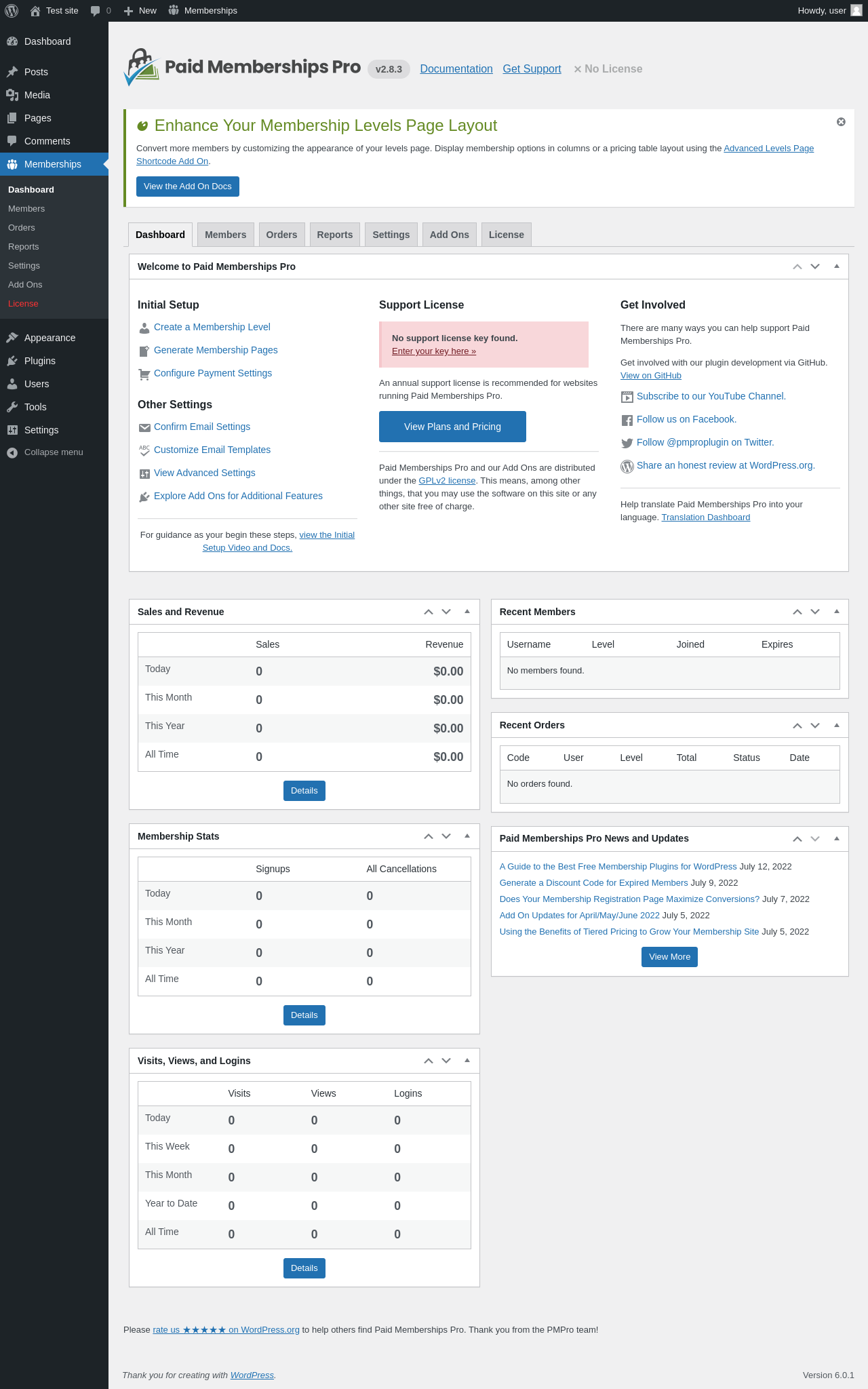
Task: Click the Appearance brush icon in sidebar
Action: pos(12,338)
